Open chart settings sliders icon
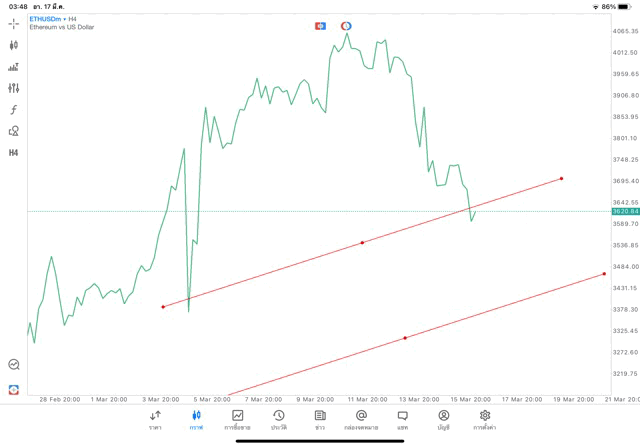The image size is (640, 447). [x=14, y=88]
